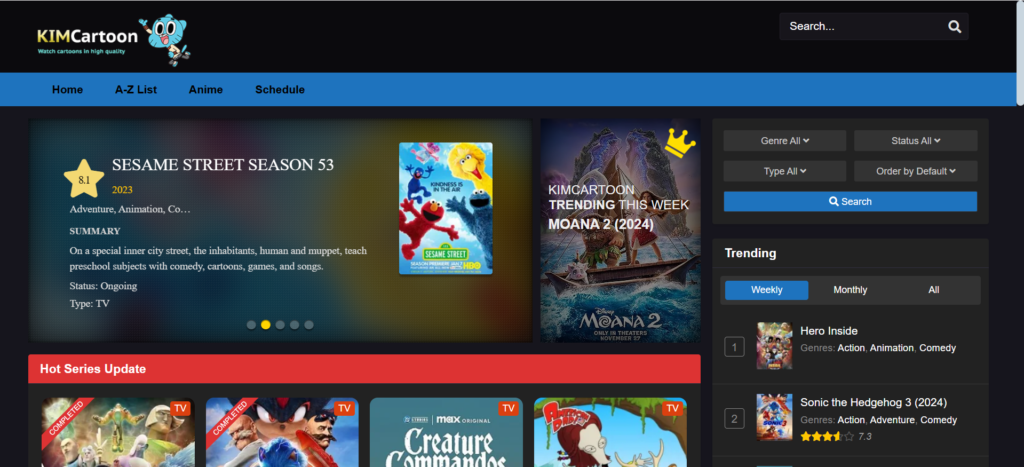The width and height of the screenshot is (1024, 467).
Task: Click the 8.1 star rating badge
Action: click(x=84, y=179)
